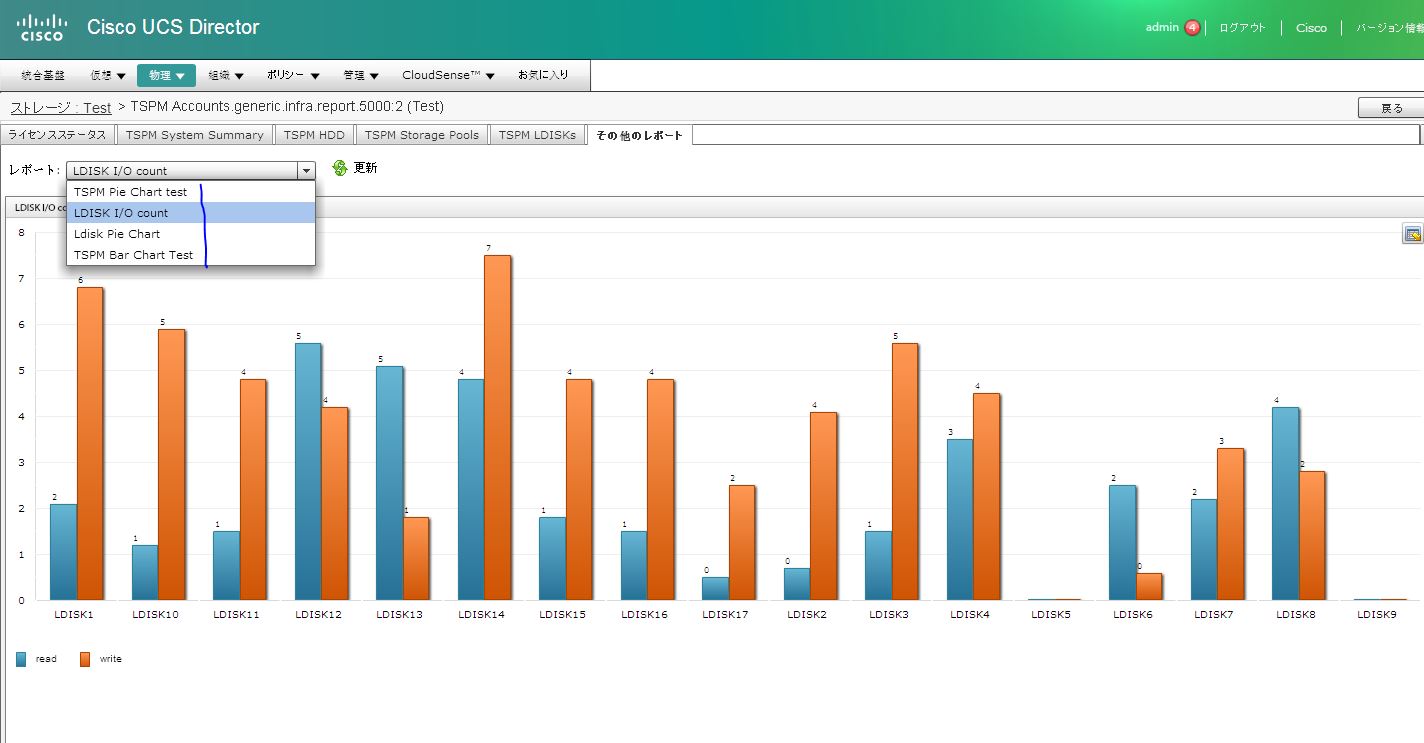Open the 統合基盤 menu
The image size is (1424, 743).
(43, 75)
